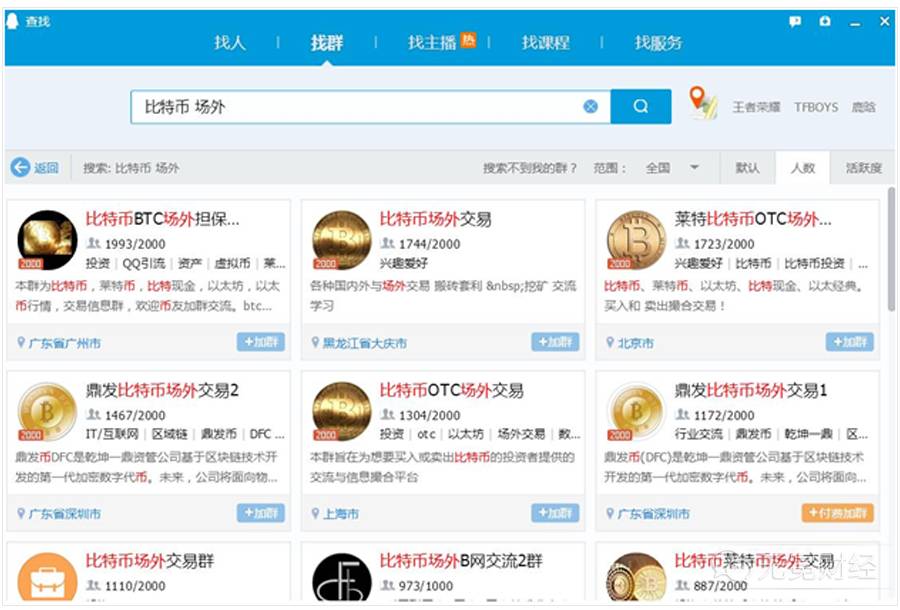Click the vertical scrollbar of results list
900x610 pixels.
coord(891,250)
